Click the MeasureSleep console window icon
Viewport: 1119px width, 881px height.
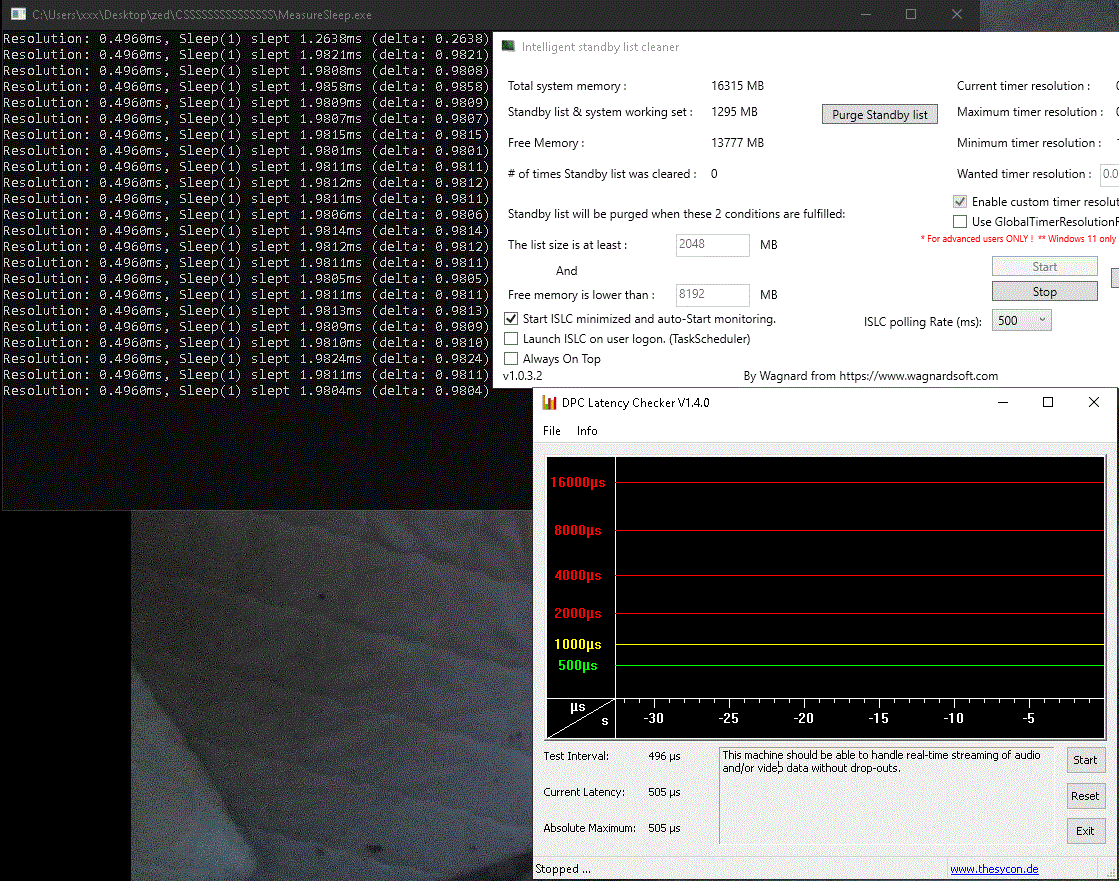pos(18,15)
